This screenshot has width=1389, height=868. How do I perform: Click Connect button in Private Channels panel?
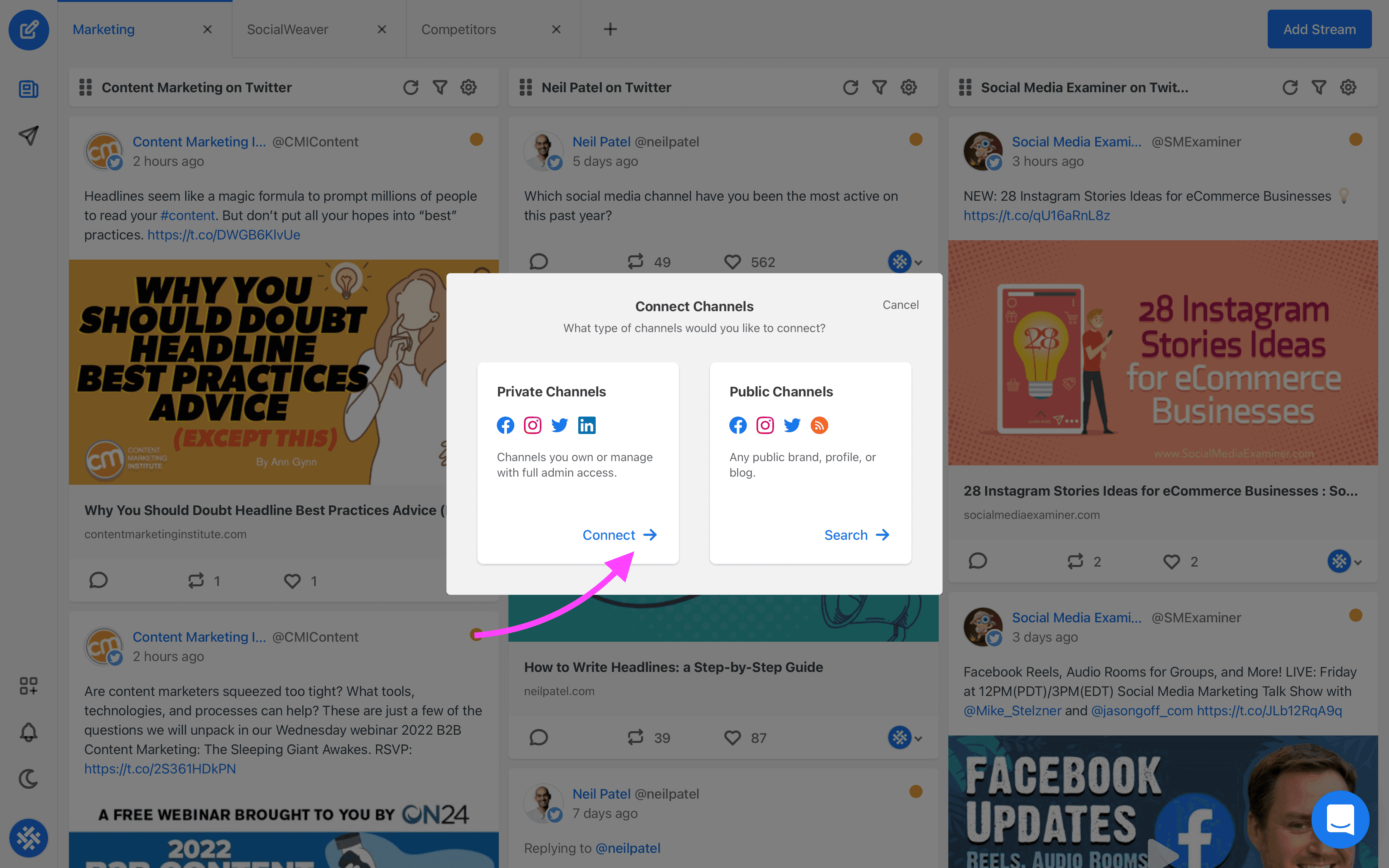click(618, 534)
